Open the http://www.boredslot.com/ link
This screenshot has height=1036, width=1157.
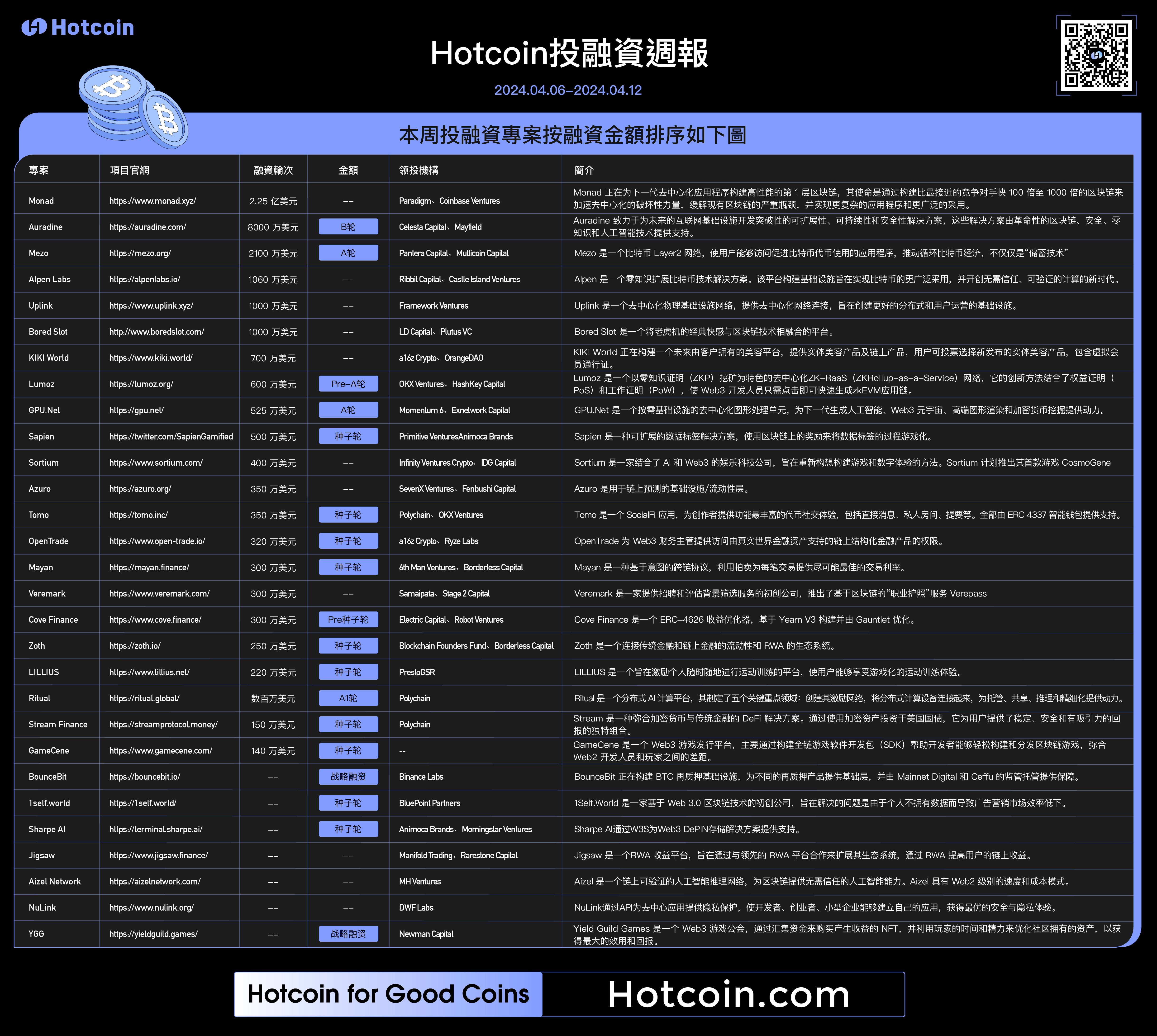click(157, 332)
